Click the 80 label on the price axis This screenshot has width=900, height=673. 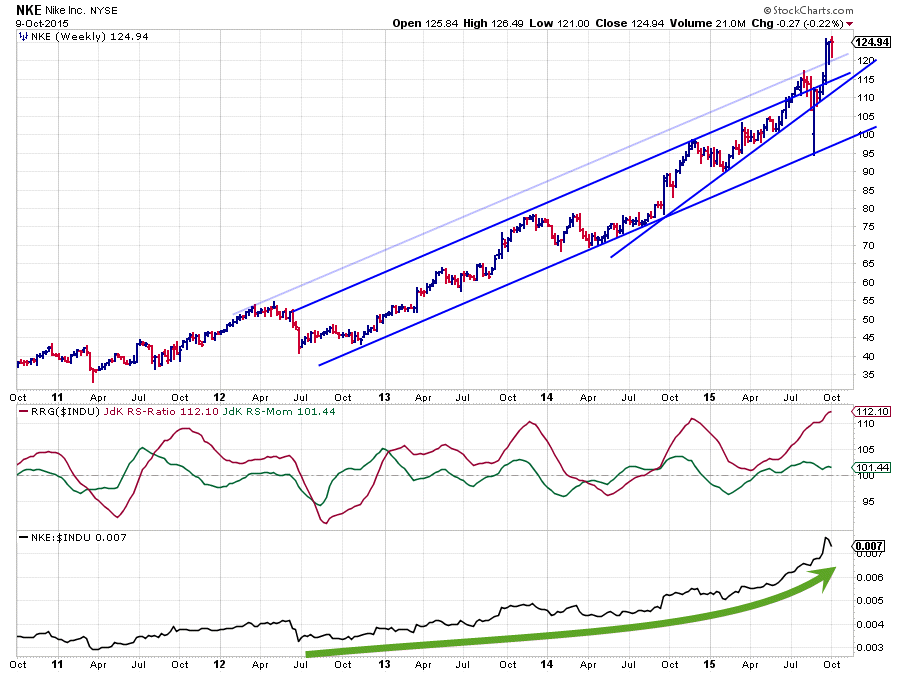868,209
